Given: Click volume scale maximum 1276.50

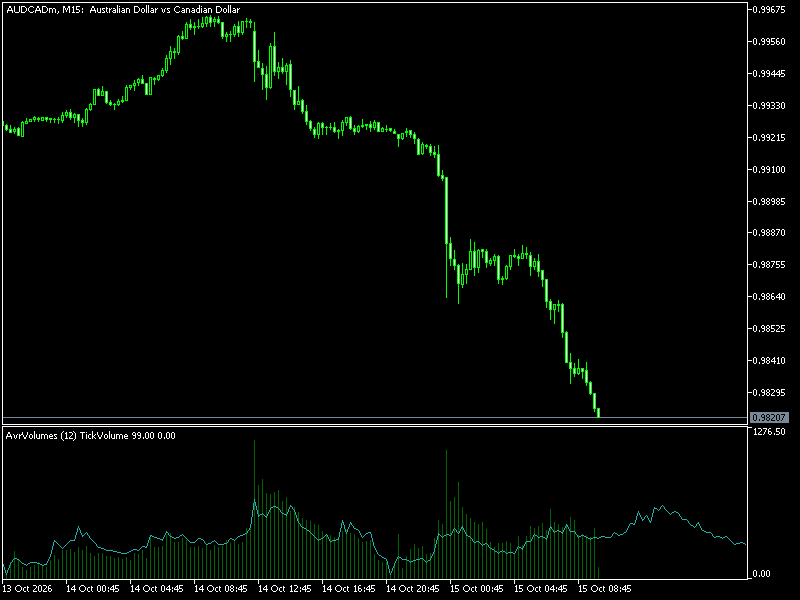Looking at the screenshot, I should pyautogui.click(x=769, y=432).
